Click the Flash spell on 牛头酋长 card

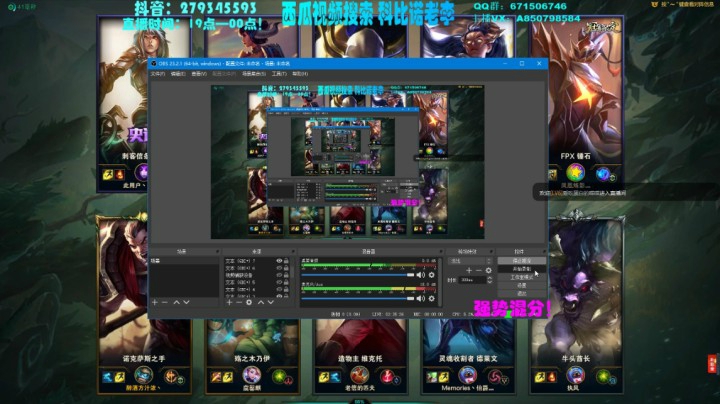(x=540, y=377)
